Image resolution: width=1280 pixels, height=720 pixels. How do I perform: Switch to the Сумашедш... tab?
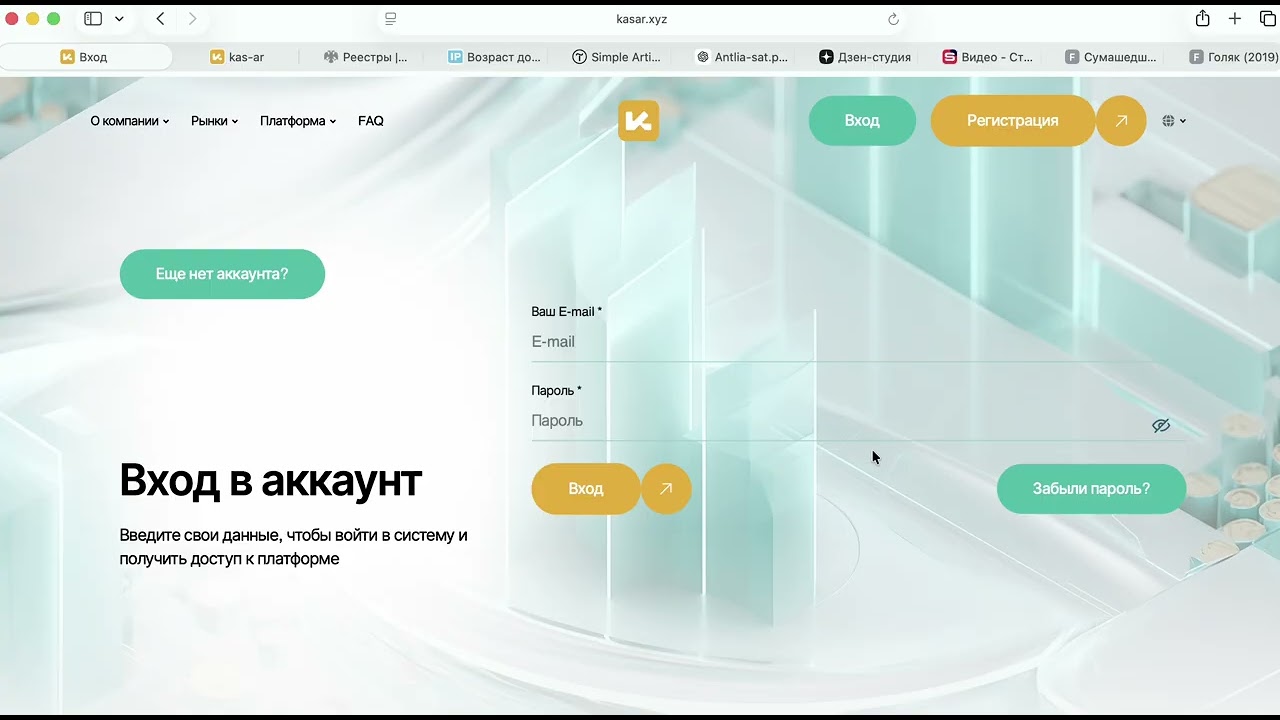click(x=1111, y=57)
